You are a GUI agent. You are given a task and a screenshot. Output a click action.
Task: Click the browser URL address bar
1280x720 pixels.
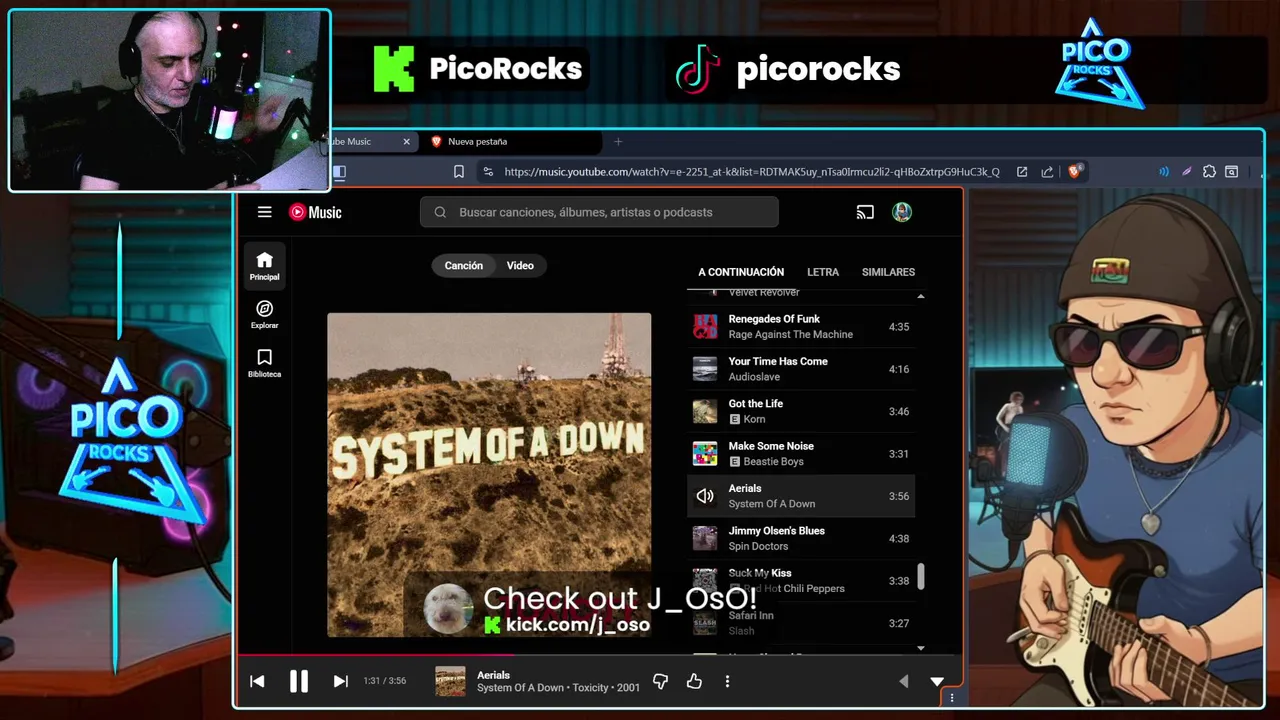pos(751,172)
